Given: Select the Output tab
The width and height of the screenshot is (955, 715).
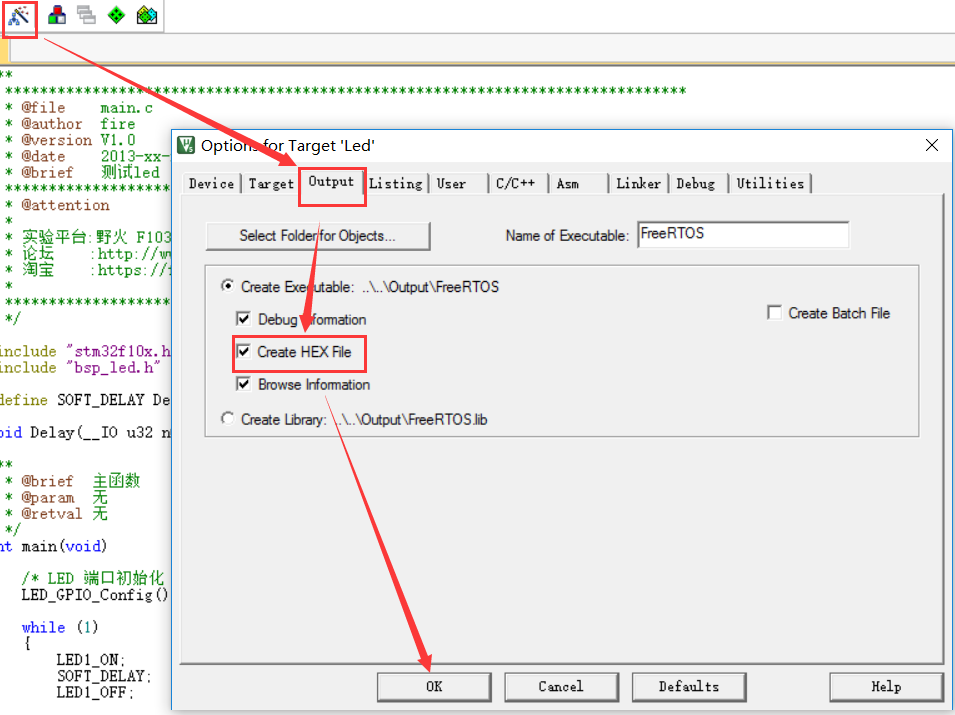Looking at the screenshot, I should click(331, 181).
